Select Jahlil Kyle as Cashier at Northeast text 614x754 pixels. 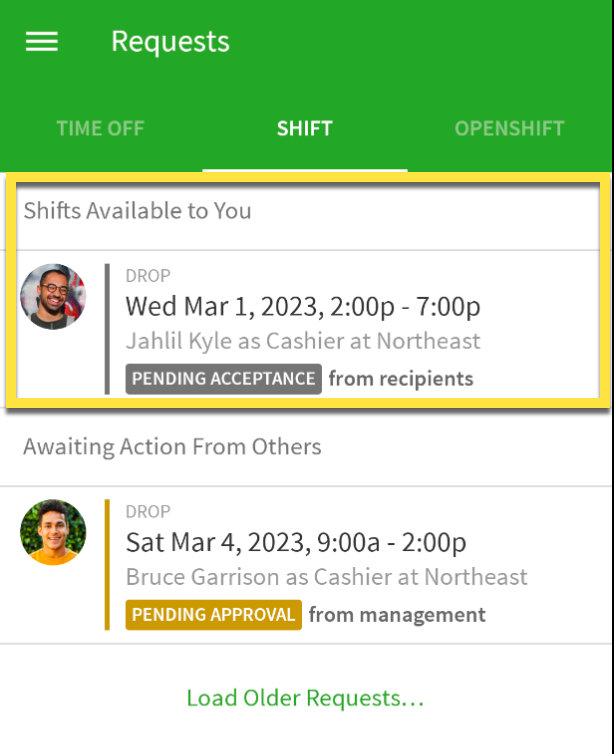(x=303, y=341)
